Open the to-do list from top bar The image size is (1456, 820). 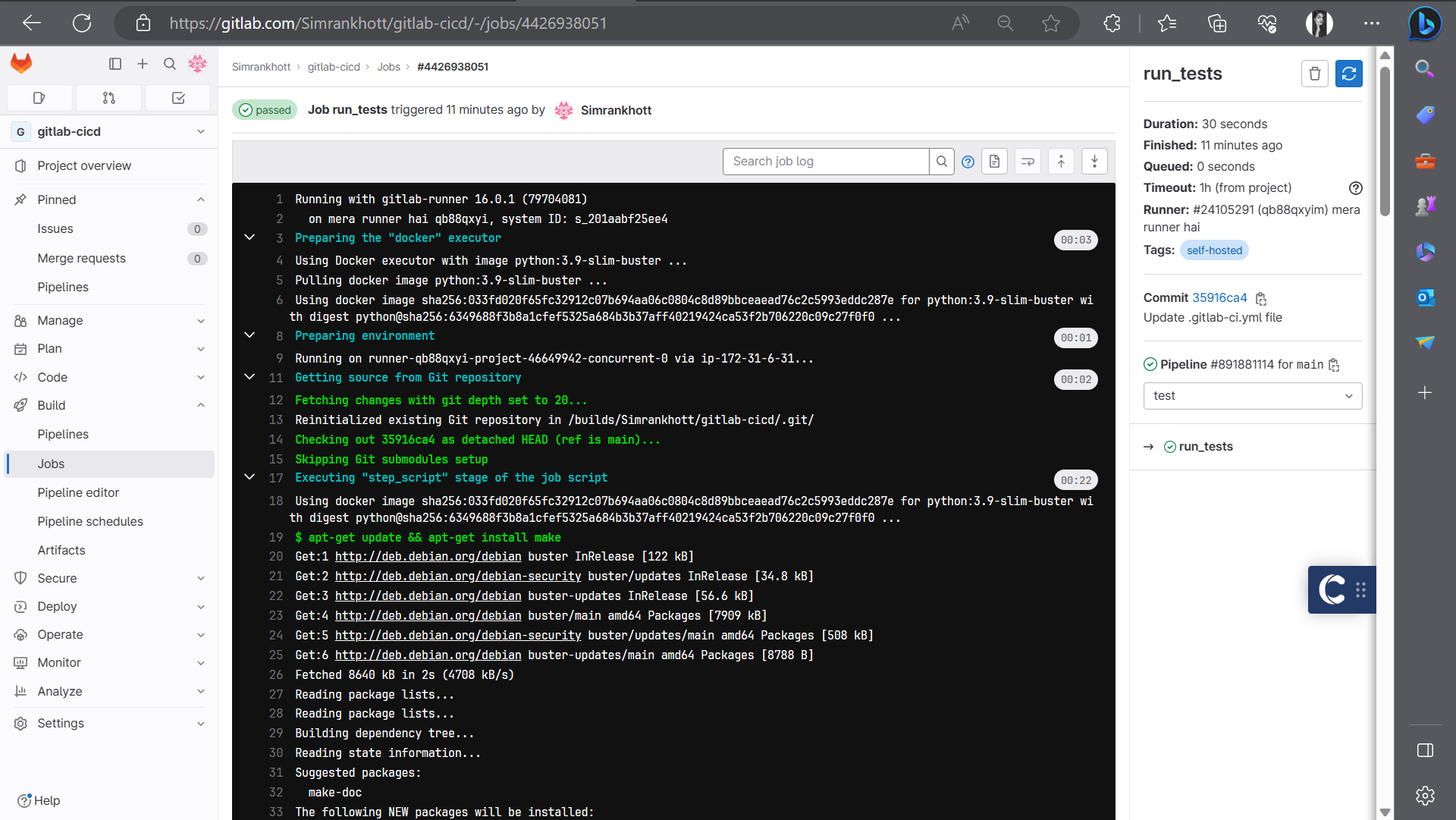coord(177,98)
